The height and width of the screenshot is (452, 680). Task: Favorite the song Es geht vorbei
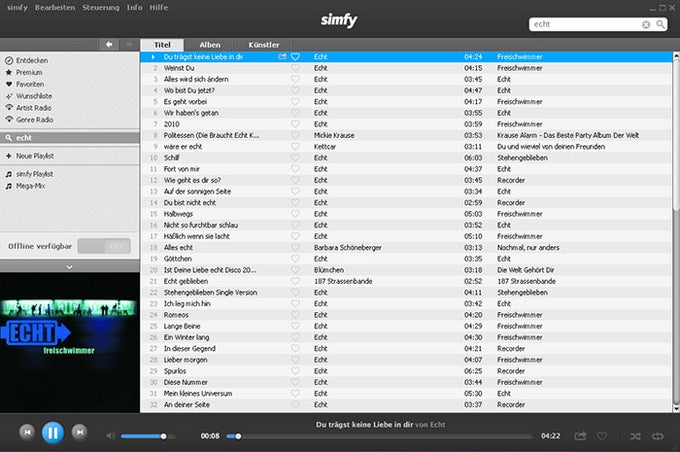point(295,102)
